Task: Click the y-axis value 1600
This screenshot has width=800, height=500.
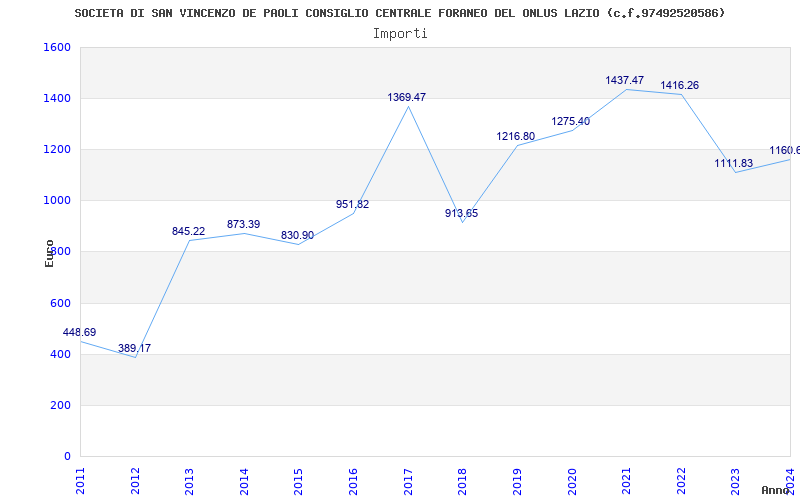Action: [57, 47]
